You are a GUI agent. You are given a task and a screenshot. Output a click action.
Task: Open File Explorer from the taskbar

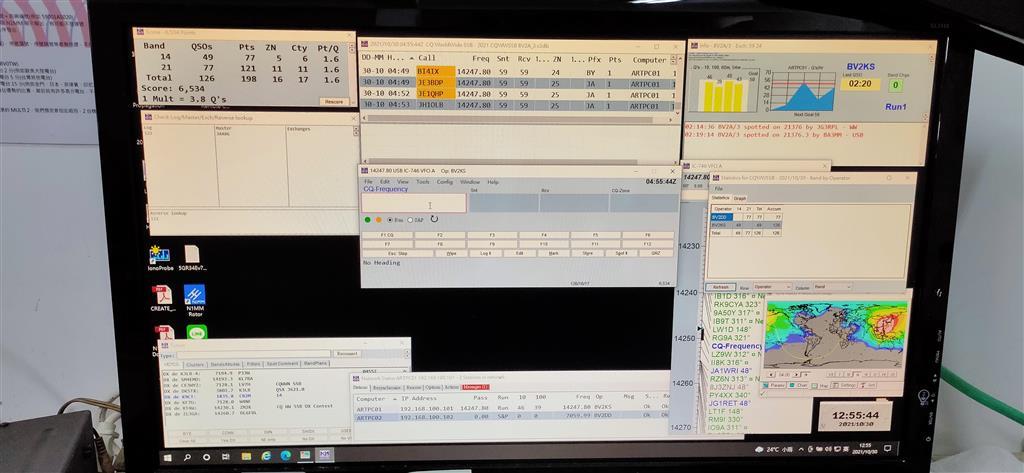coord(246,456)
